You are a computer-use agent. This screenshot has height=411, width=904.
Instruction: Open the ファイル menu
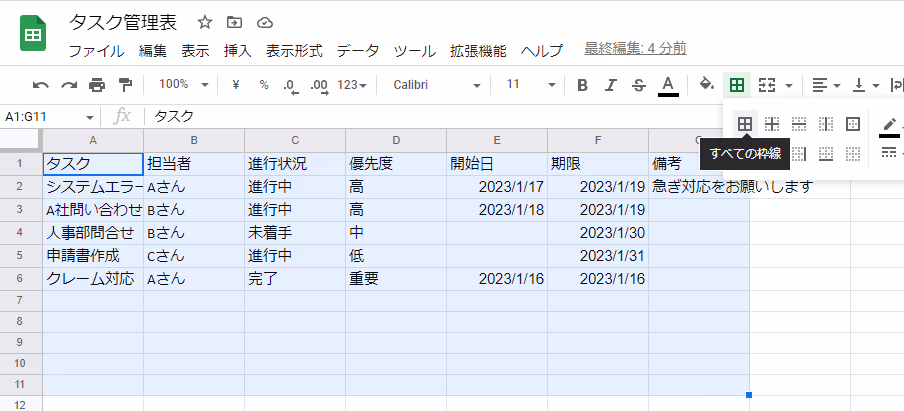coord(96,51)
